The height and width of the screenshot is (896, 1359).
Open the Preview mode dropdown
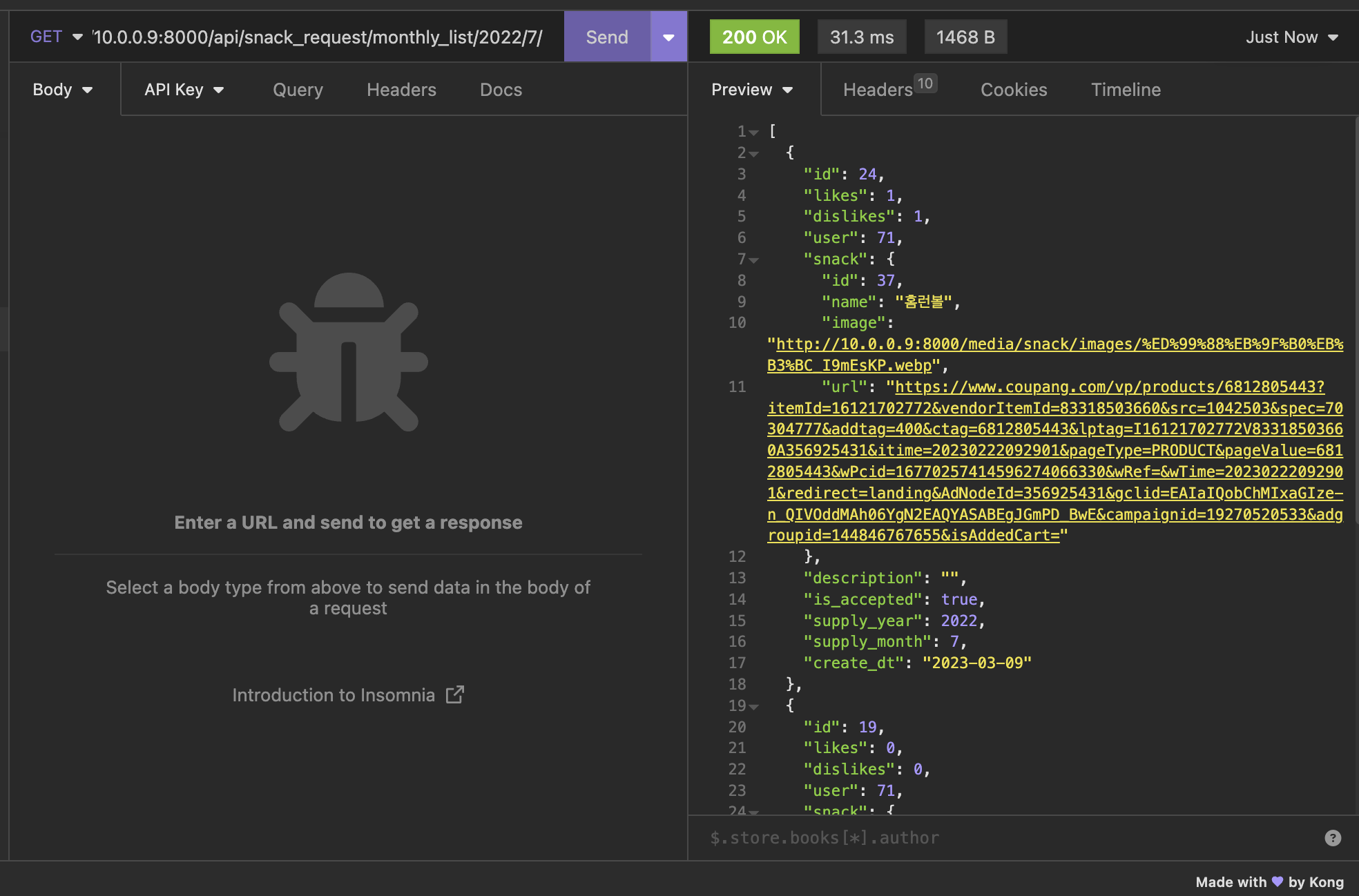coord(752,90)
